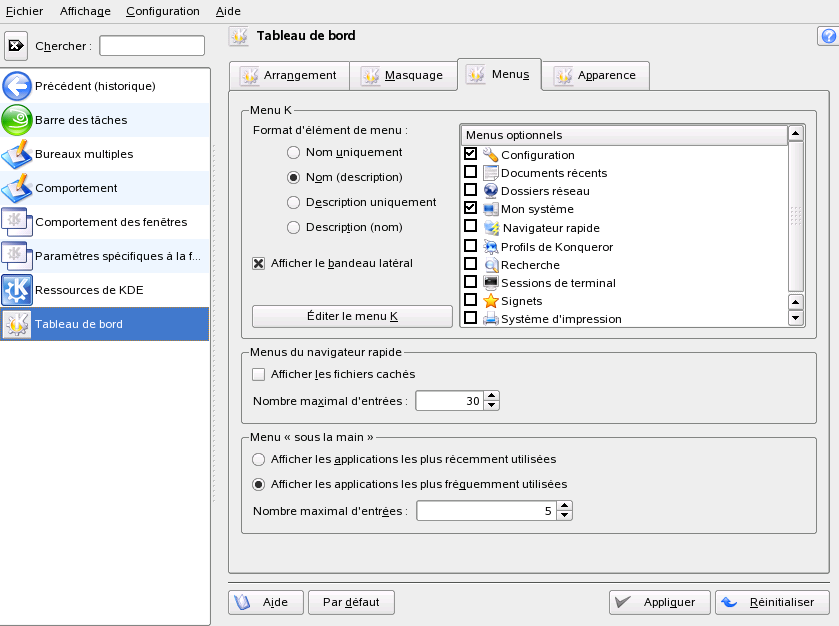Uncheck the Mon système checkbox
The width and height of the screenshot is (839, 626).
point(470,208)
